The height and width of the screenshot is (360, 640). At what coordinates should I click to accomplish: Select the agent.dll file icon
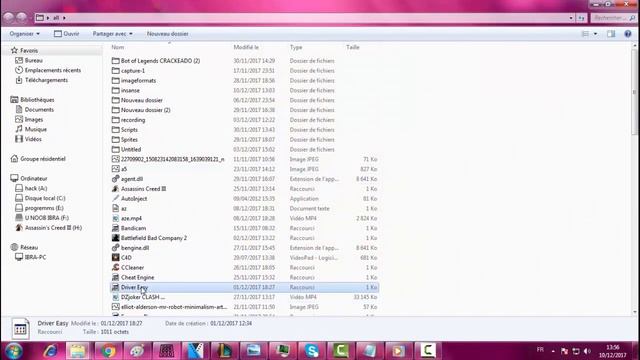pyautogui.click(x=116, y=179)
